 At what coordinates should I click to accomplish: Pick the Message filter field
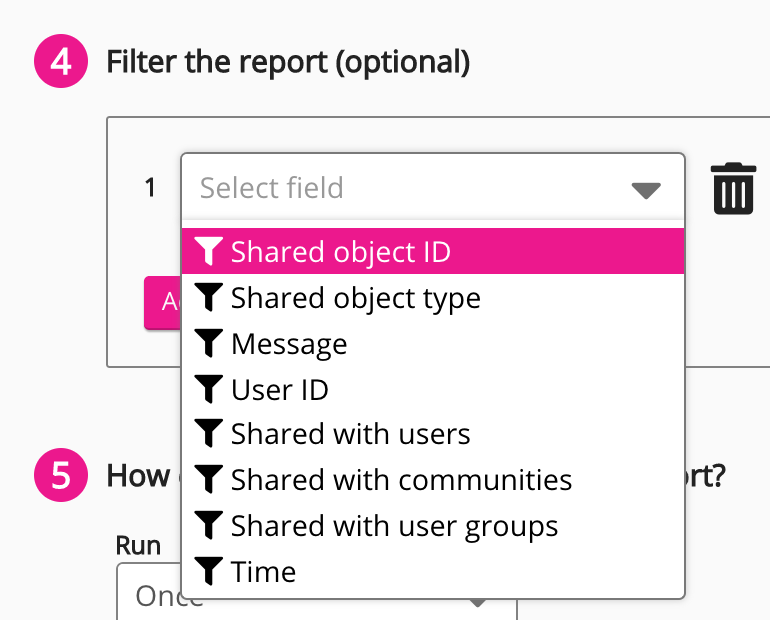tap(289, 344)
